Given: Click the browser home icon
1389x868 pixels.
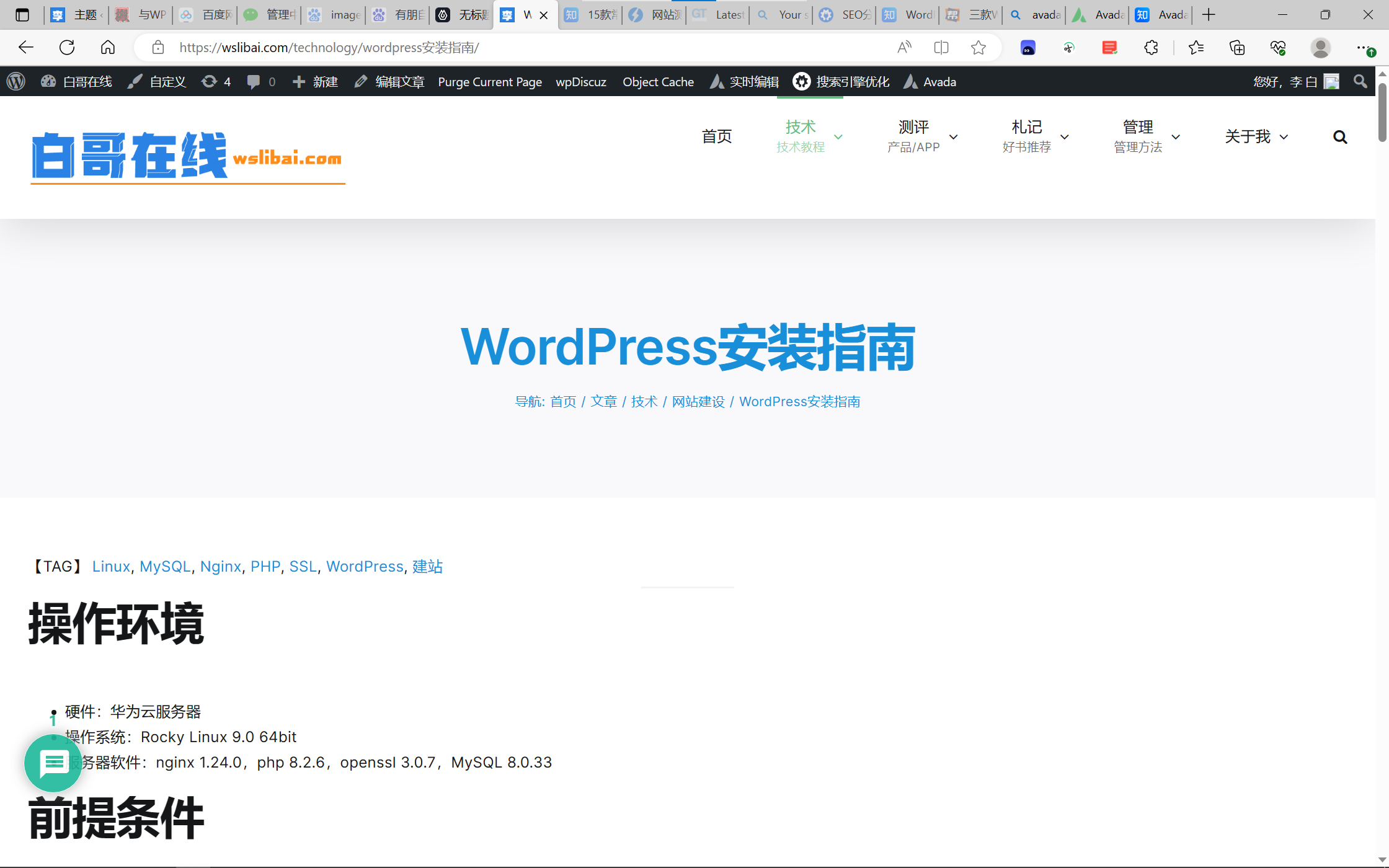Looking at the screenshot, I should pyautogui.click(x=108, y=47).
